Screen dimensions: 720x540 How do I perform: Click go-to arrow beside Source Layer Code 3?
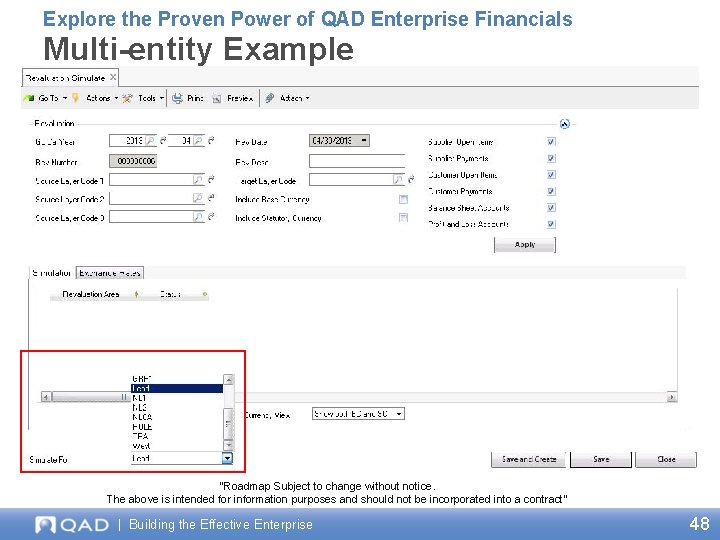coord(211,216)
